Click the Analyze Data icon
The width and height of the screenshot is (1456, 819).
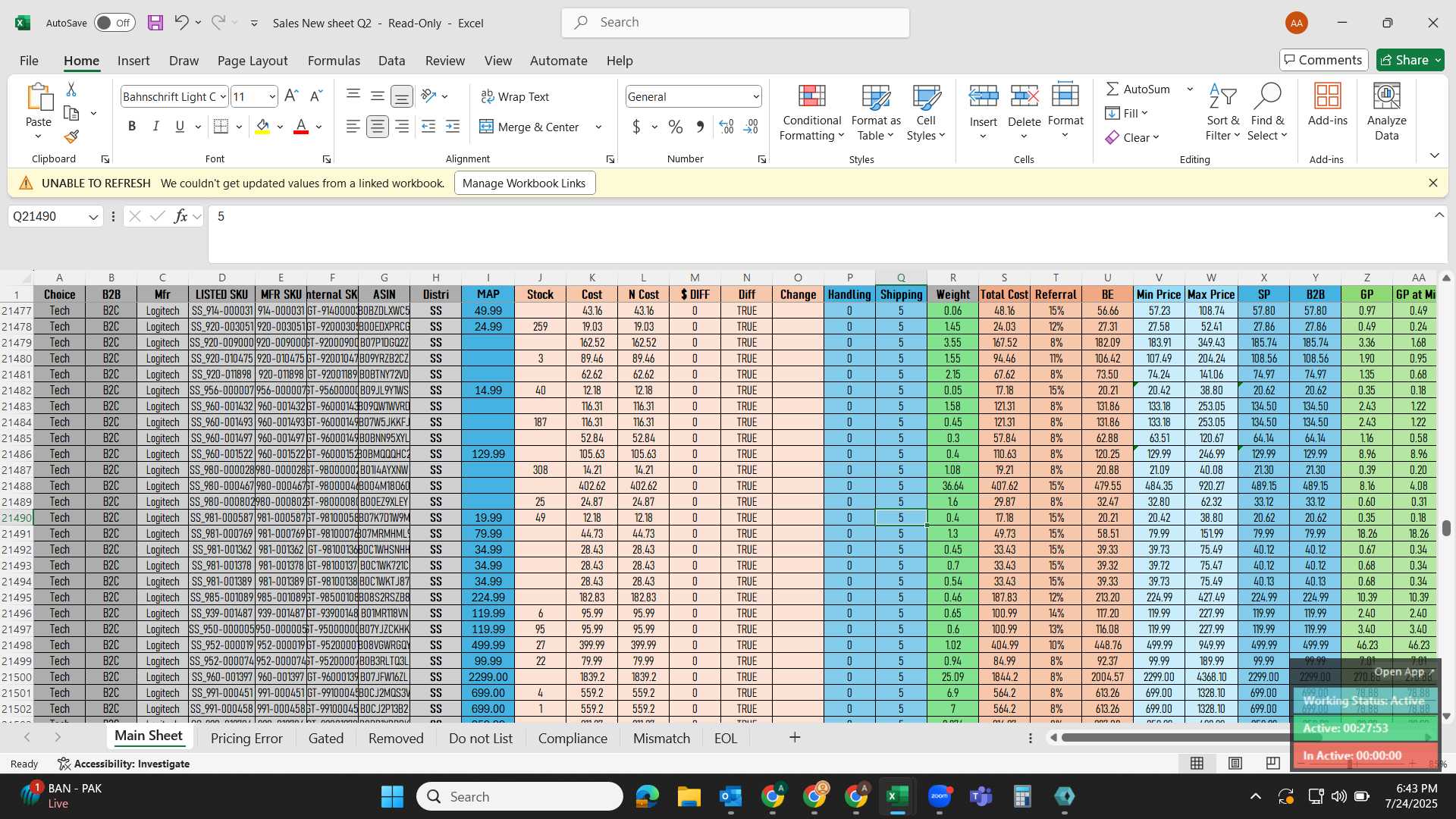(x=1386, y=112)
